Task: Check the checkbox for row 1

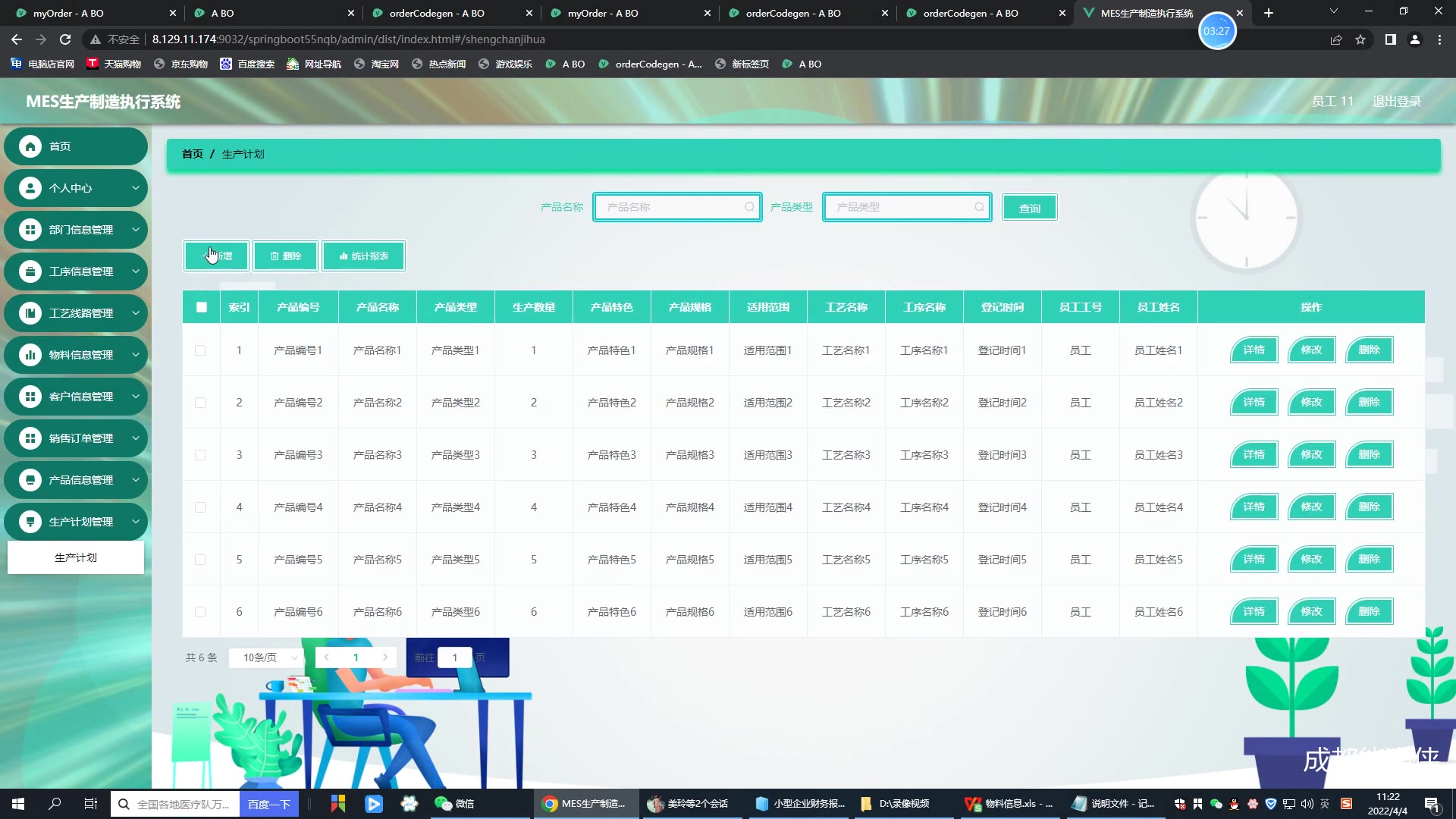Action: [200, 350]
